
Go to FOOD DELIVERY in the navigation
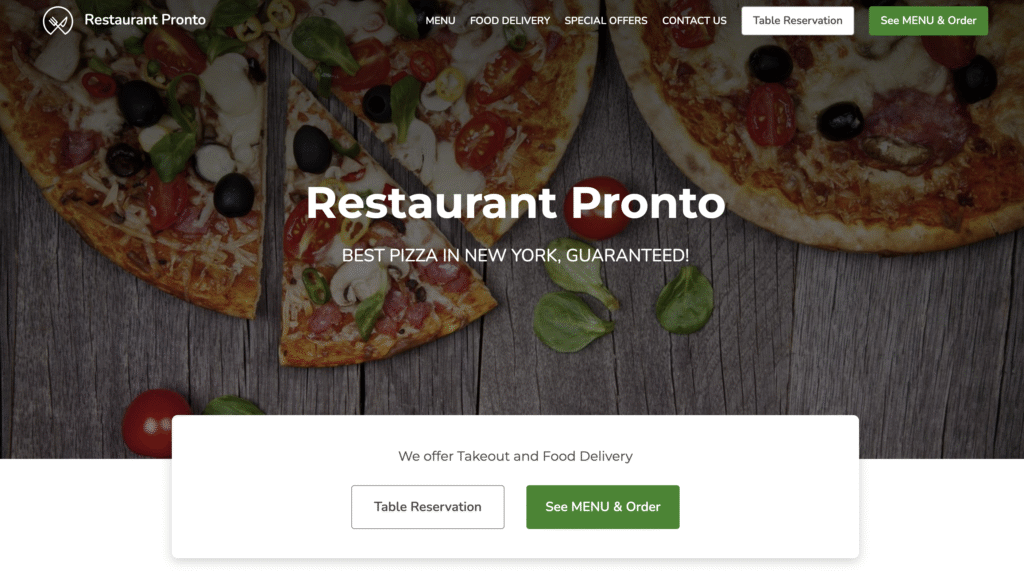pyautogui.click(x=510, y=21)
